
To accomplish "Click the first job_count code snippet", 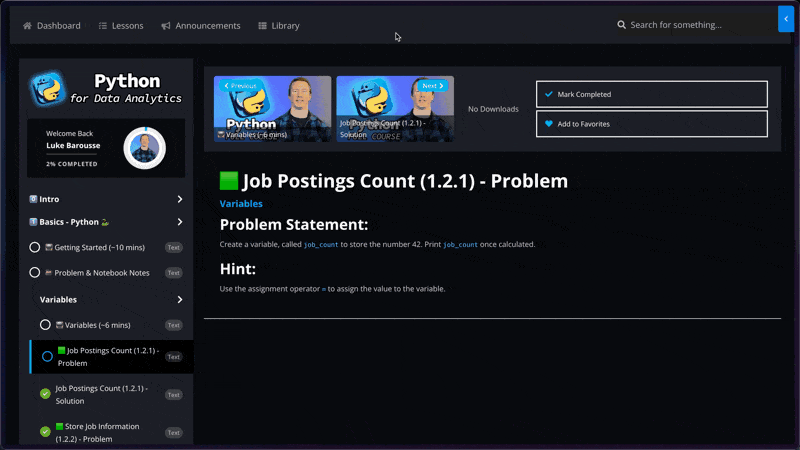I will [321, 244].
